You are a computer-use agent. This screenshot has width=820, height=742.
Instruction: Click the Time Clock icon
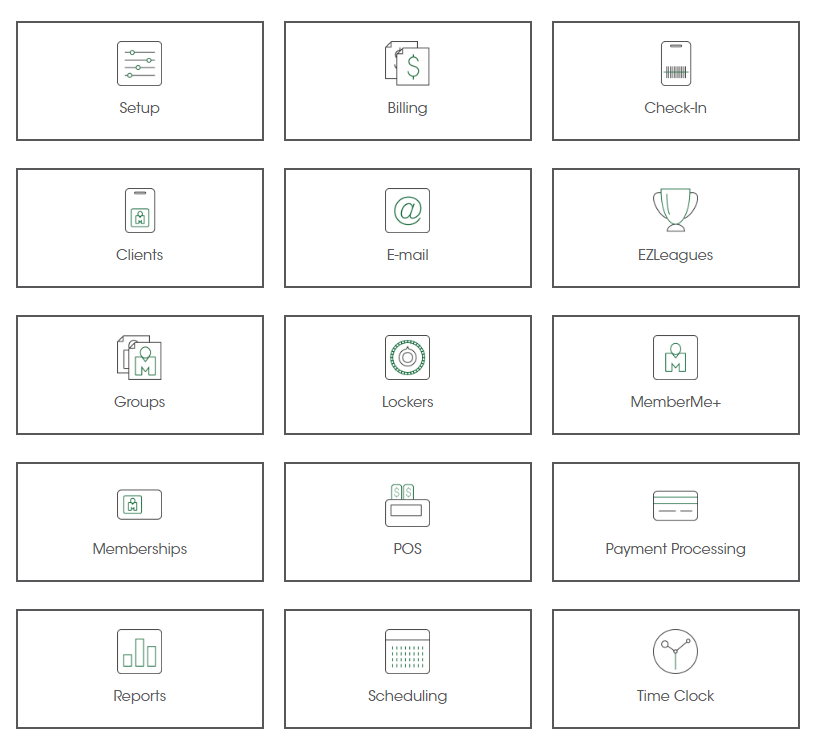click(675, 650)
